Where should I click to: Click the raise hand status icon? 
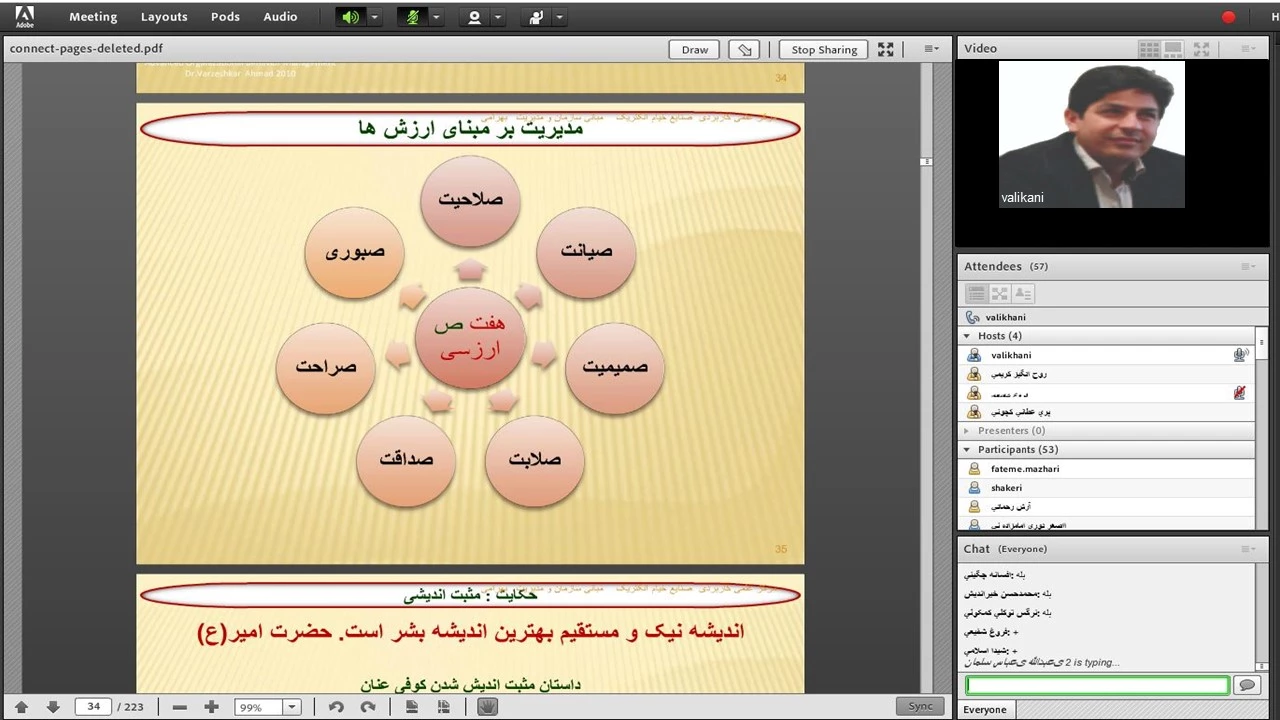(536, 17)
